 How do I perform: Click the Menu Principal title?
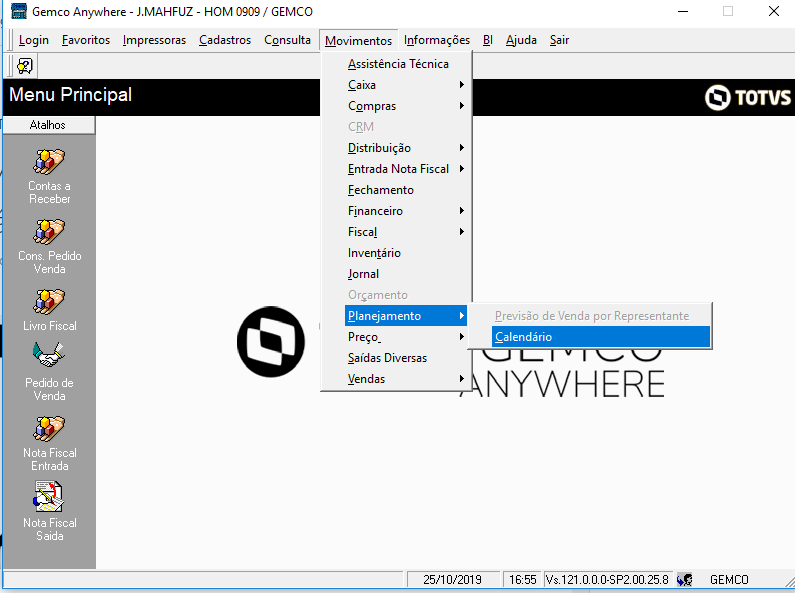click(70, 95)
